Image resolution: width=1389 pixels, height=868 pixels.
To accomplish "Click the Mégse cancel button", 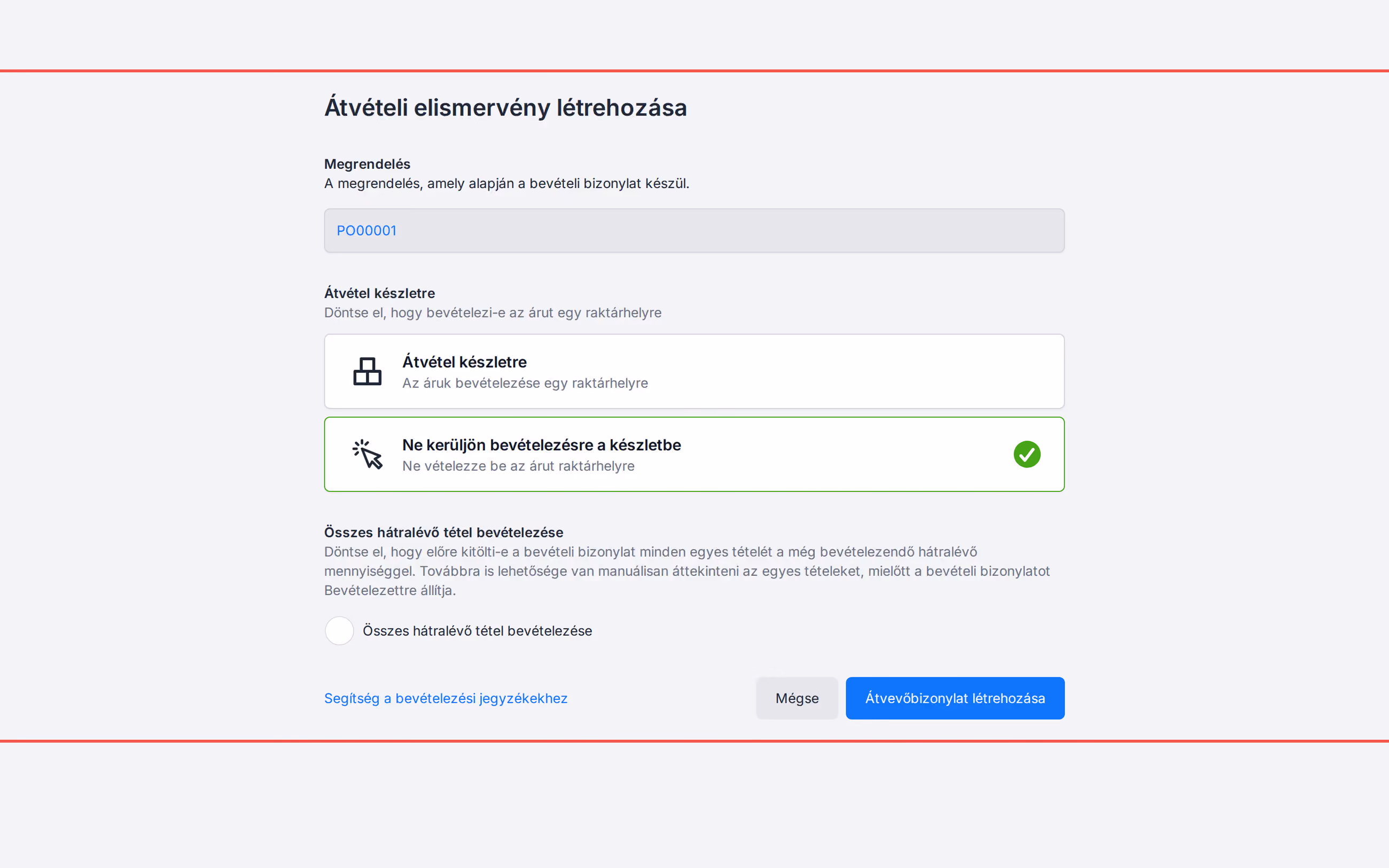I will pyautogui.click(x=797, y=698).
